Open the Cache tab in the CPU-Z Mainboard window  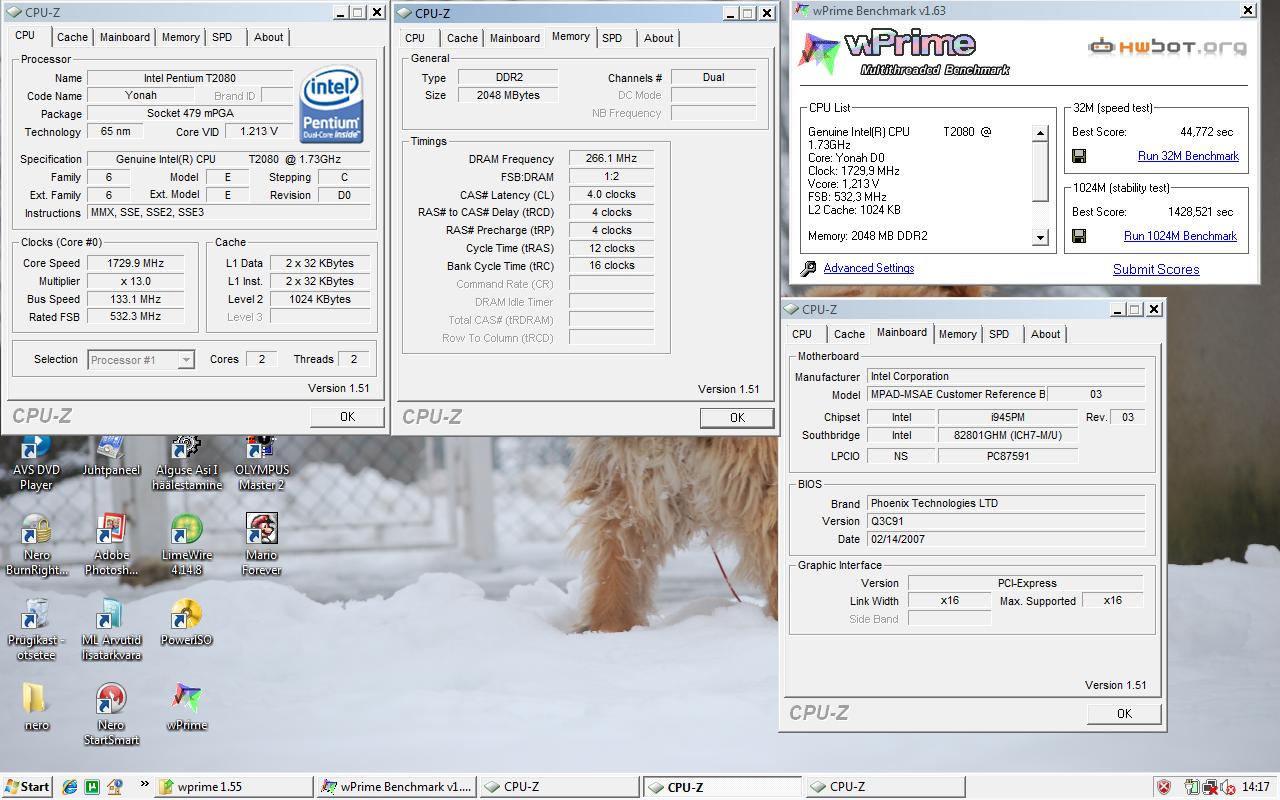[849, 334]
